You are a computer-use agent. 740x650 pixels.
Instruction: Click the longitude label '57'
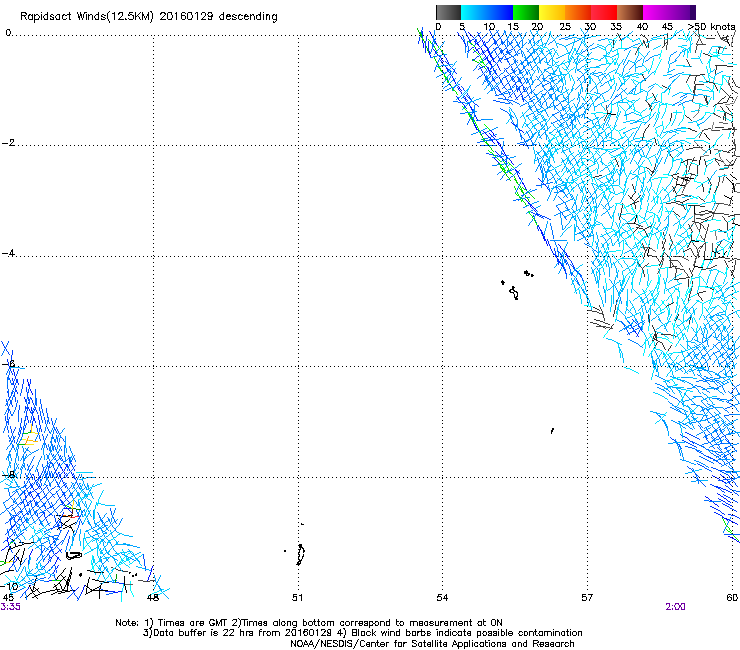click(587, 598)
